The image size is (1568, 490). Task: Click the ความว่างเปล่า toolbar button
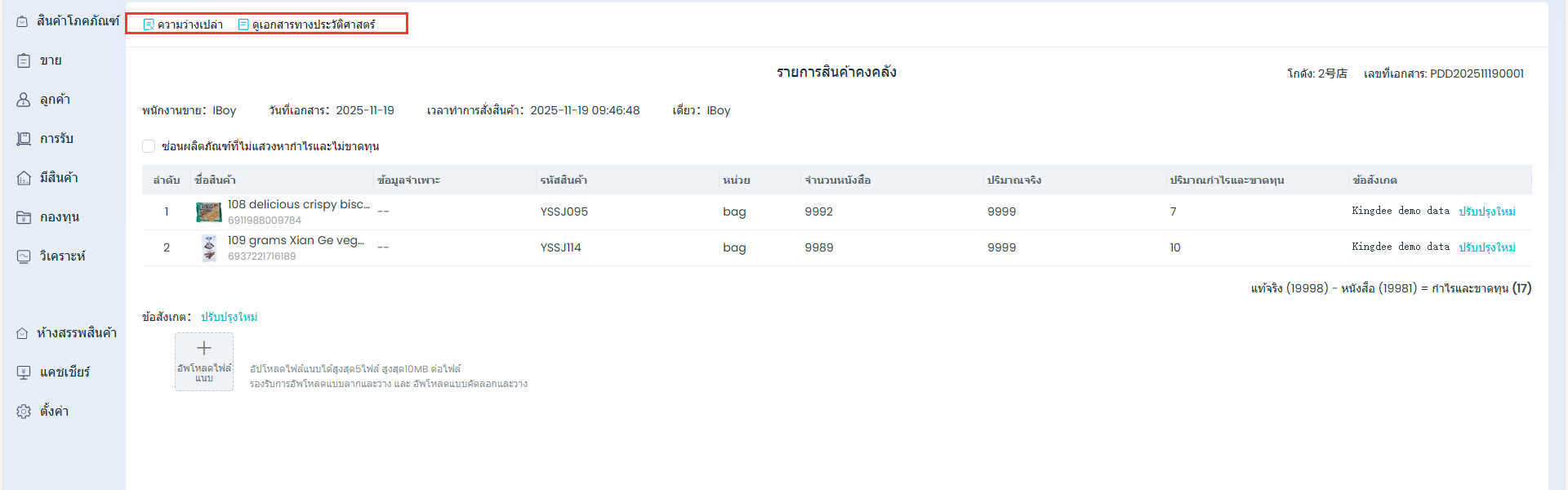pos(183,24)
